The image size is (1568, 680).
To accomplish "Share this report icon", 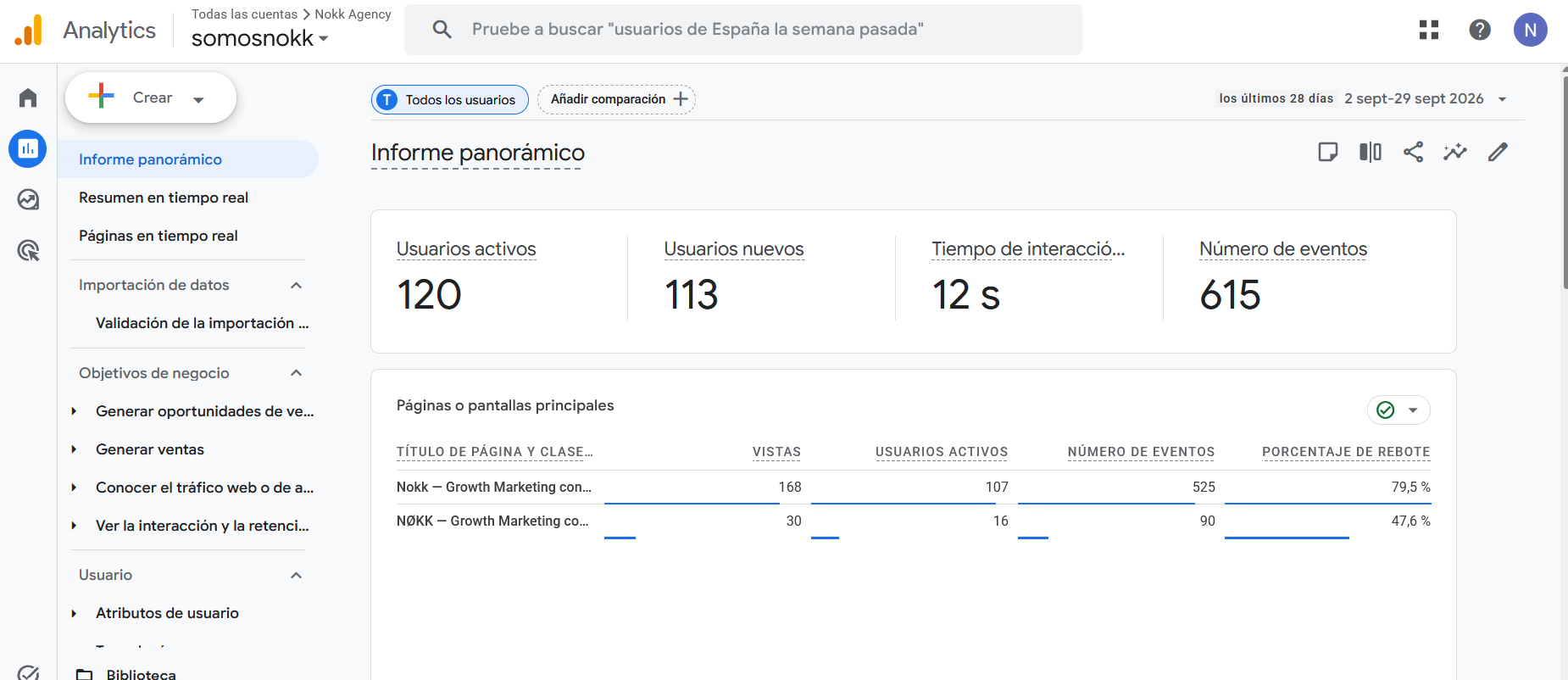I will click(1413, 152).
